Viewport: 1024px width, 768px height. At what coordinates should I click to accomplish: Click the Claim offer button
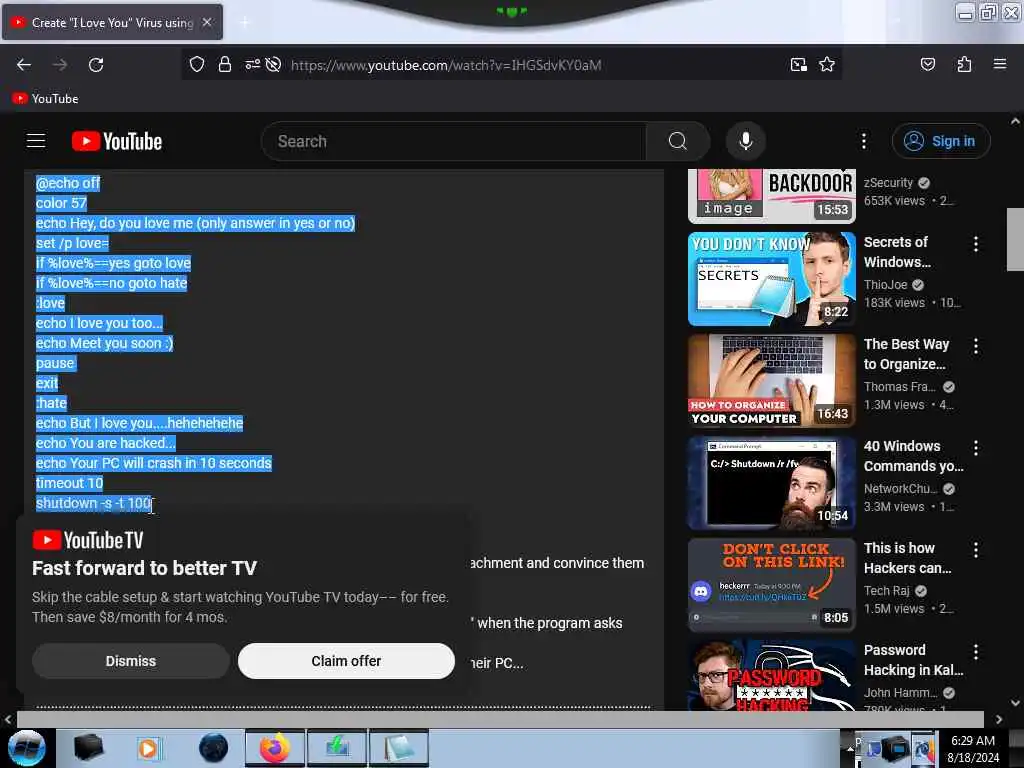(346, 661)
